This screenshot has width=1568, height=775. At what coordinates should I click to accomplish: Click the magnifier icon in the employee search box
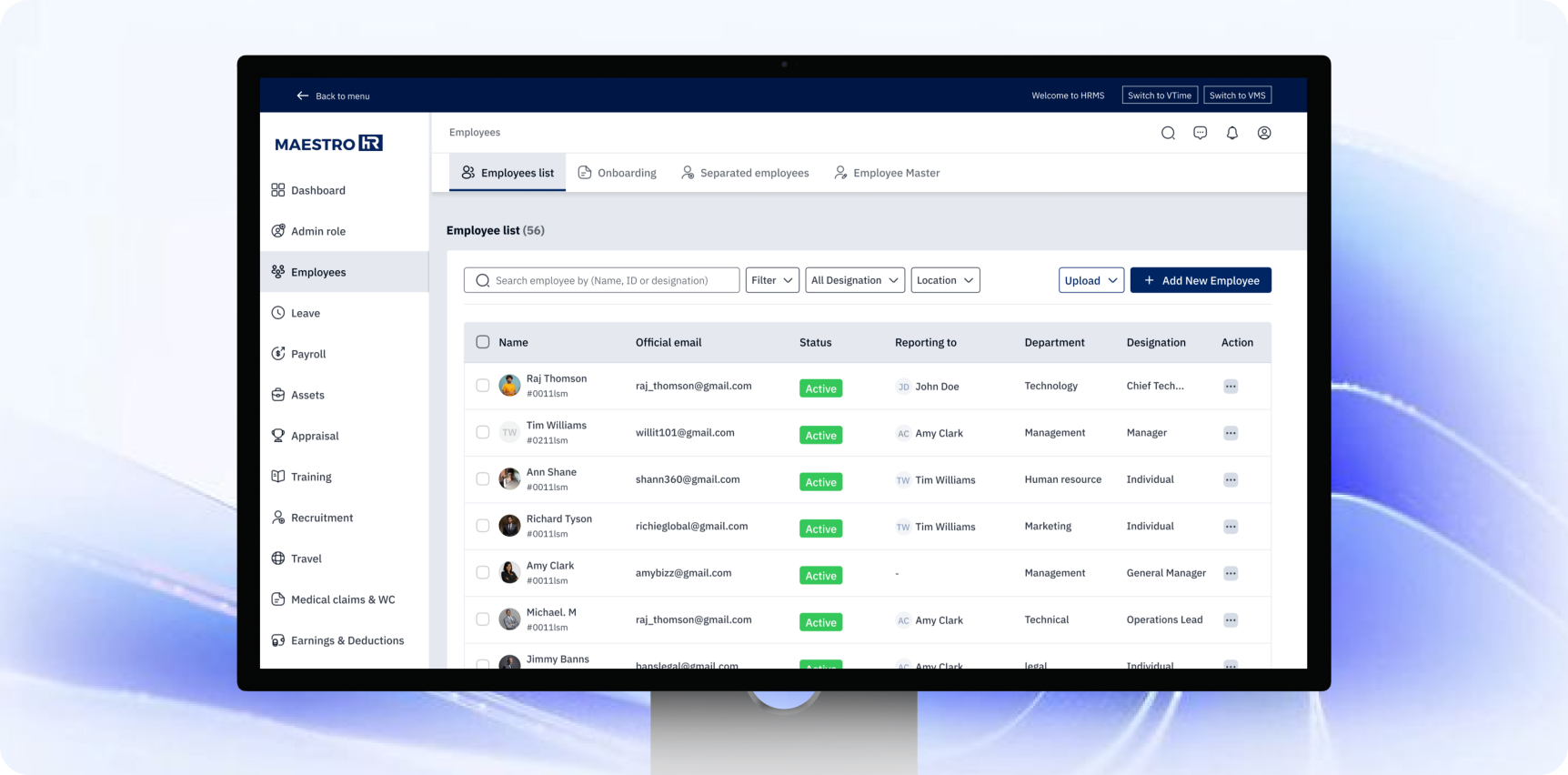tap(483, 280)
